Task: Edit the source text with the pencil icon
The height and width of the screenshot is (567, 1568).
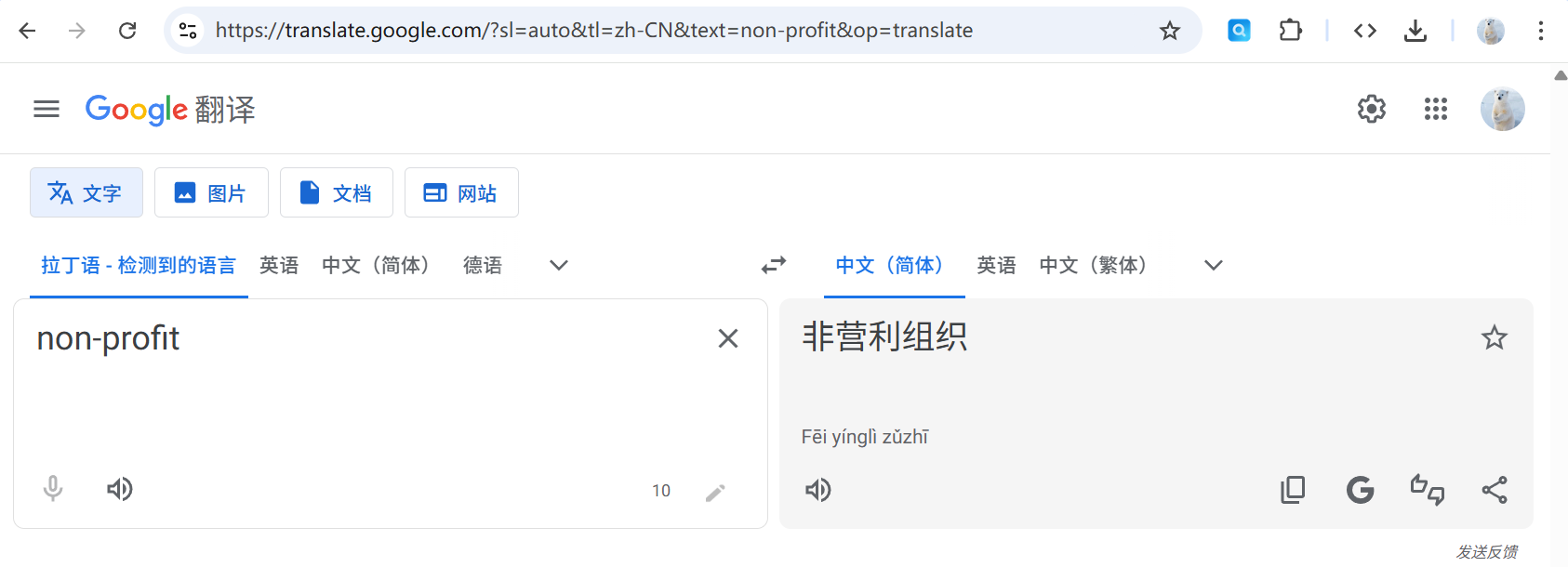Action: pos(715,491)
